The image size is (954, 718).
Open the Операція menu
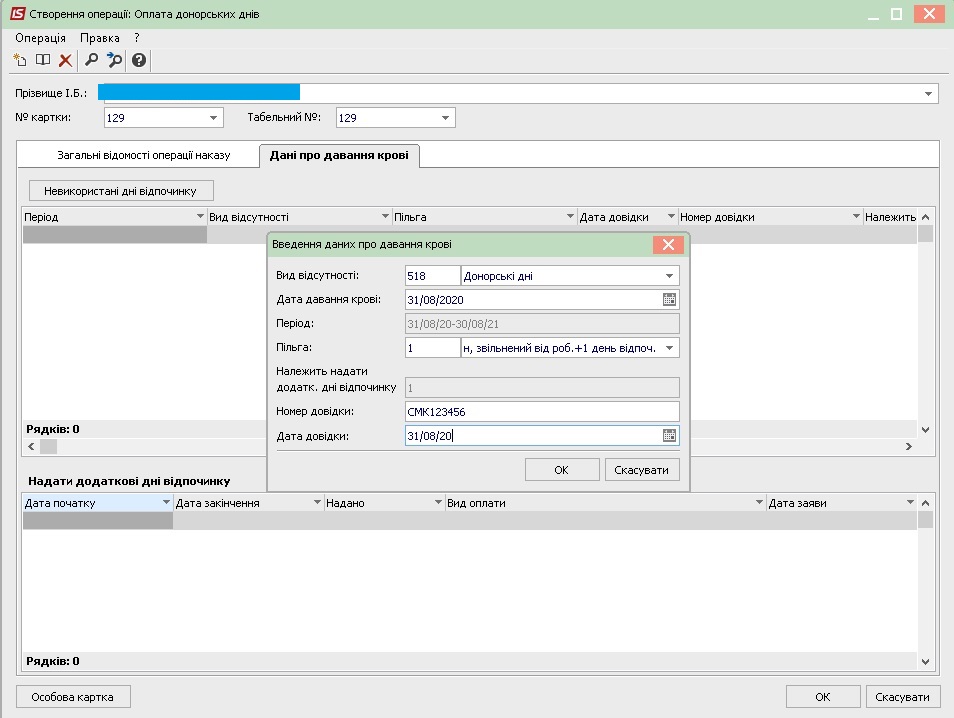[40, 38]
